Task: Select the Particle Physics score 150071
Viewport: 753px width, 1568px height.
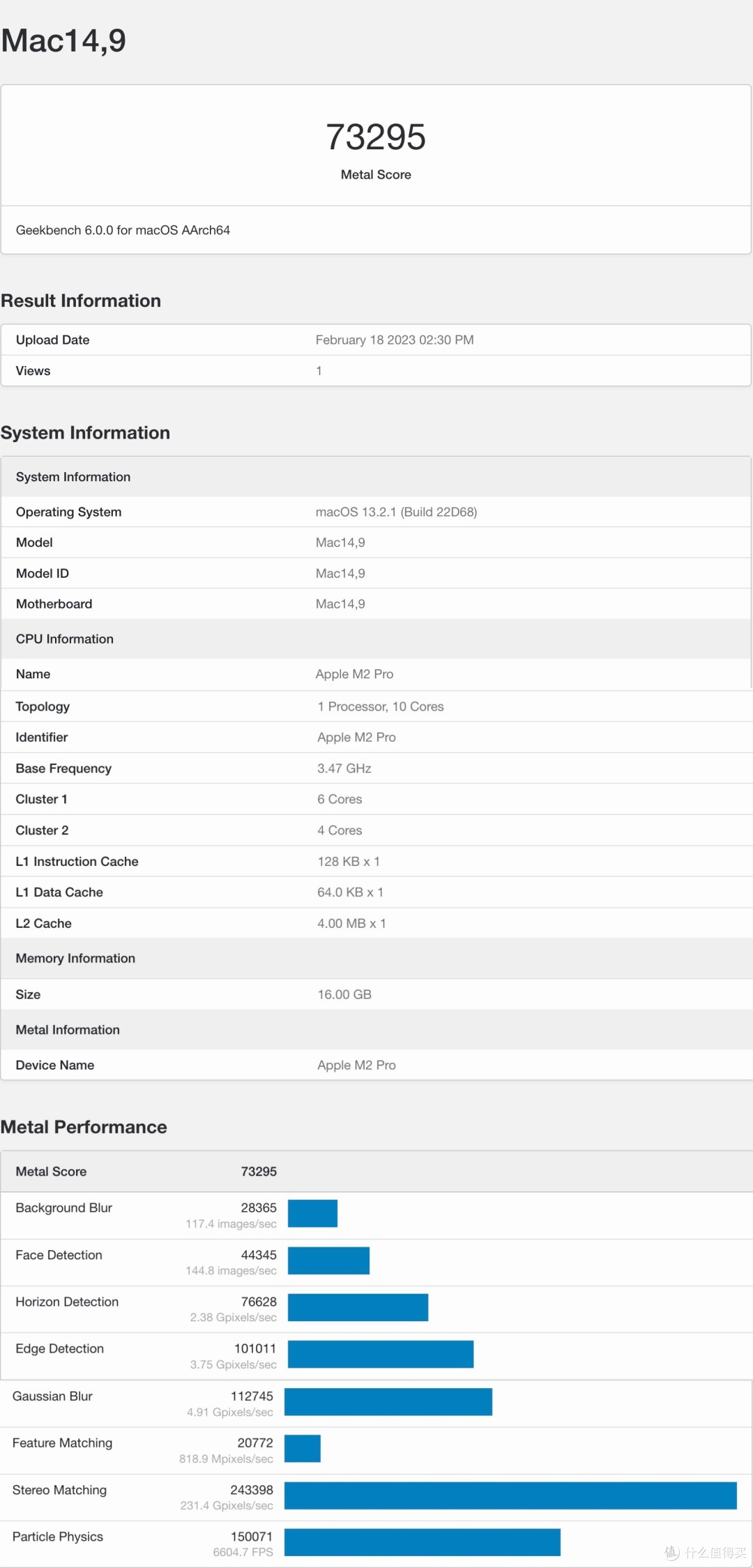Action: pos(252,1537)
